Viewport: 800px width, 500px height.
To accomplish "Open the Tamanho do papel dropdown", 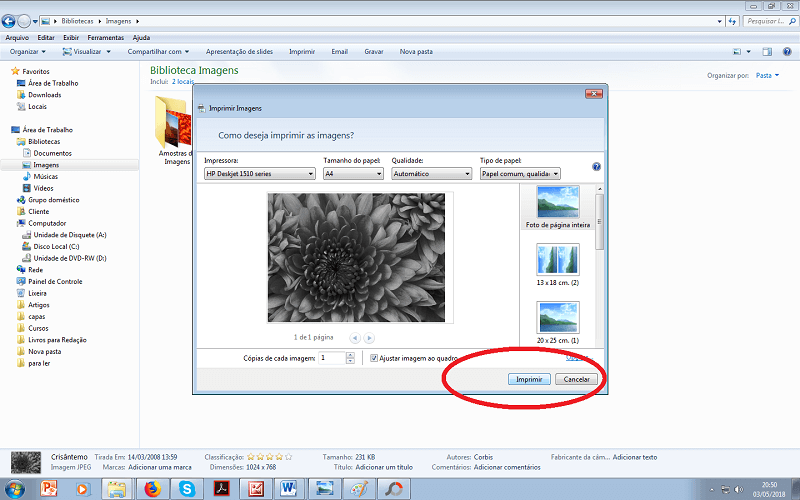I will tap(353, 173).
